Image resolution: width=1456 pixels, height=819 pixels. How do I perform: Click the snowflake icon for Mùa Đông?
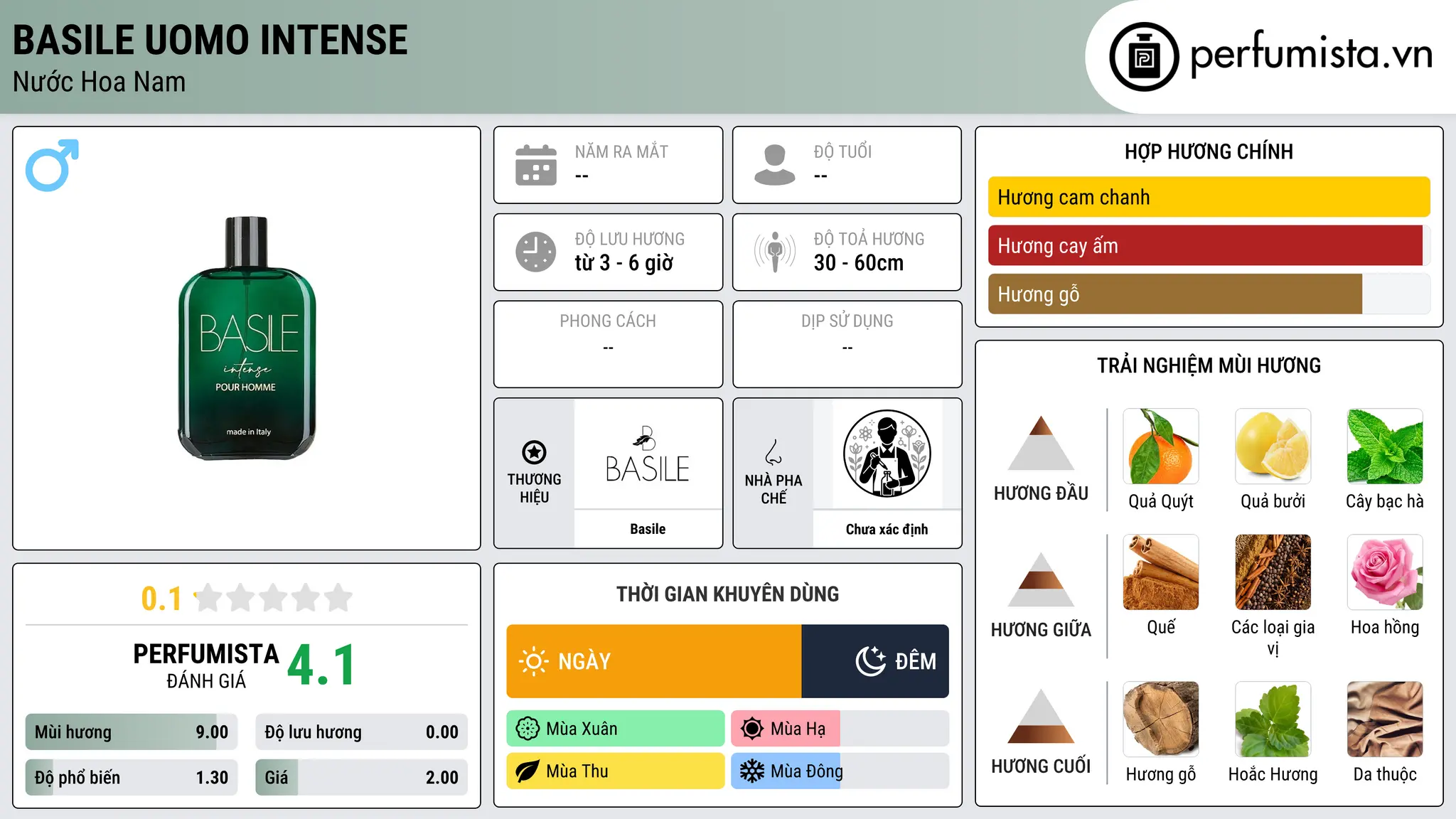coord(752,771)
